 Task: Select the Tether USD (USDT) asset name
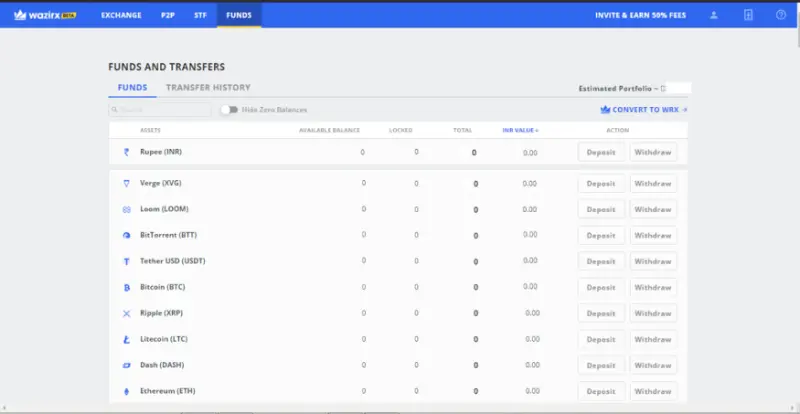pos(172,261)
